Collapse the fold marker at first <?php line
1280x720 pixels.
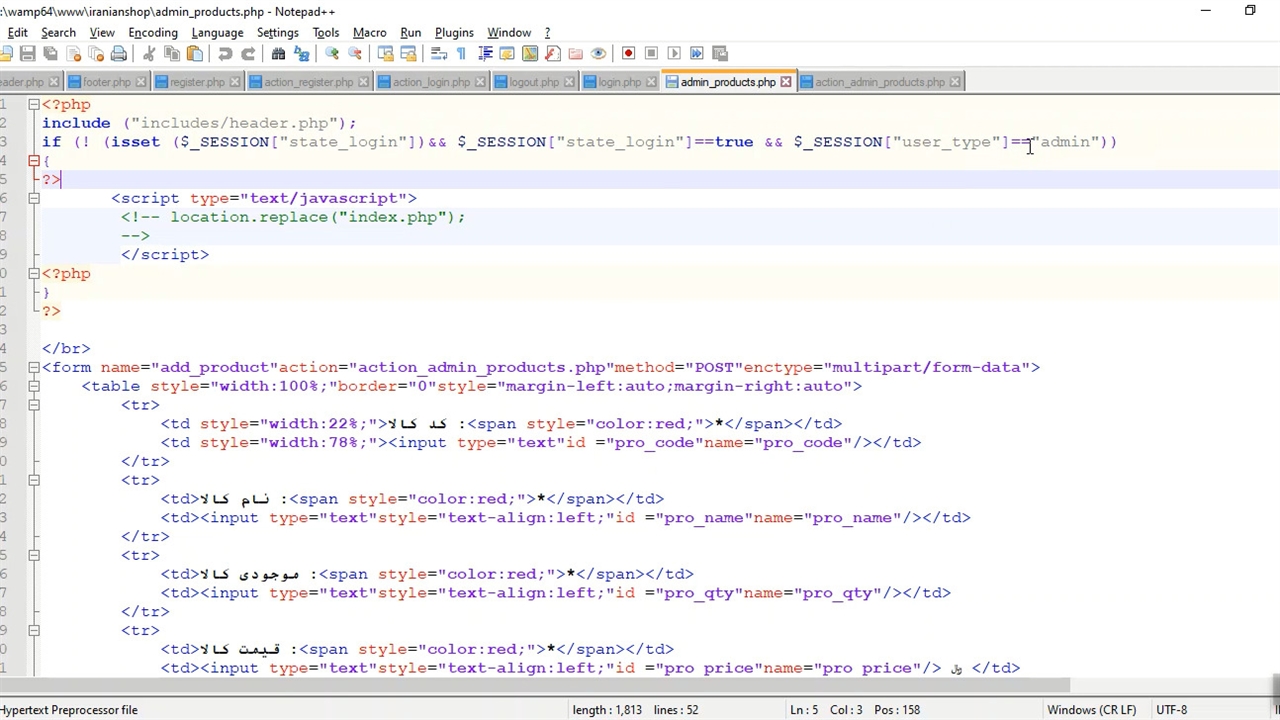click(34, 104)
